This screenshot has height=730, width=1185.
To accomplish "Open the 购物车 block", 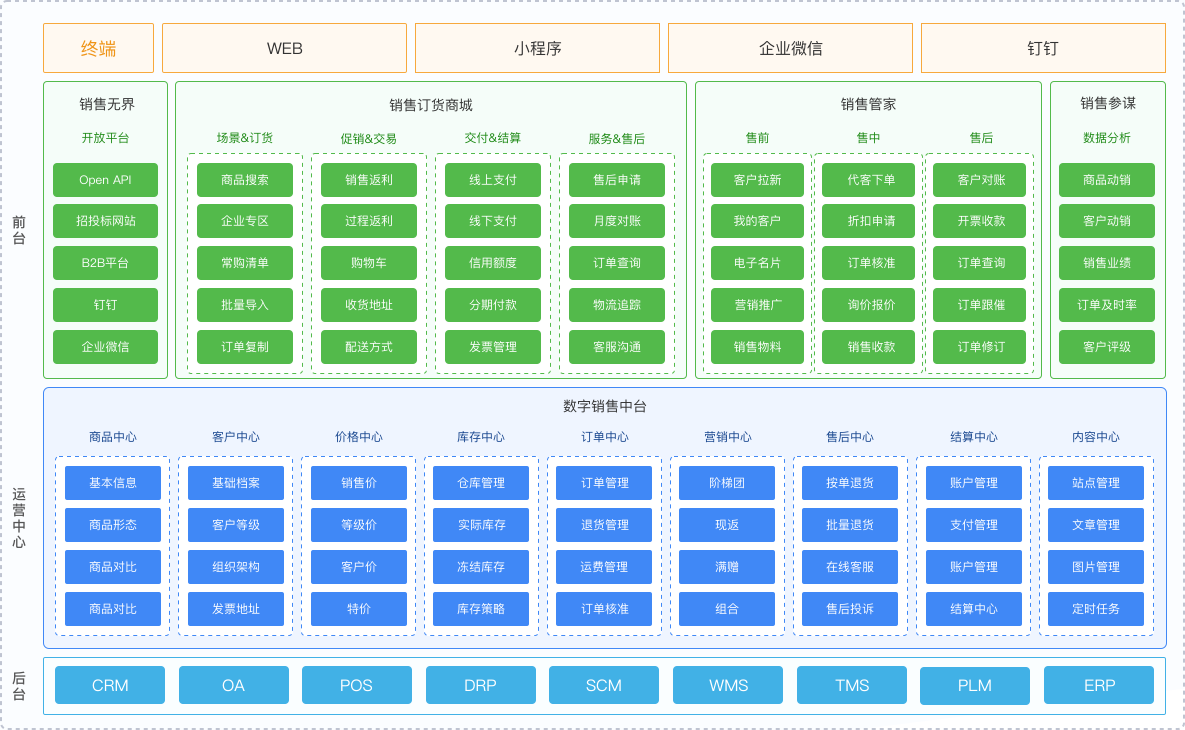I will tap(368, 263).
